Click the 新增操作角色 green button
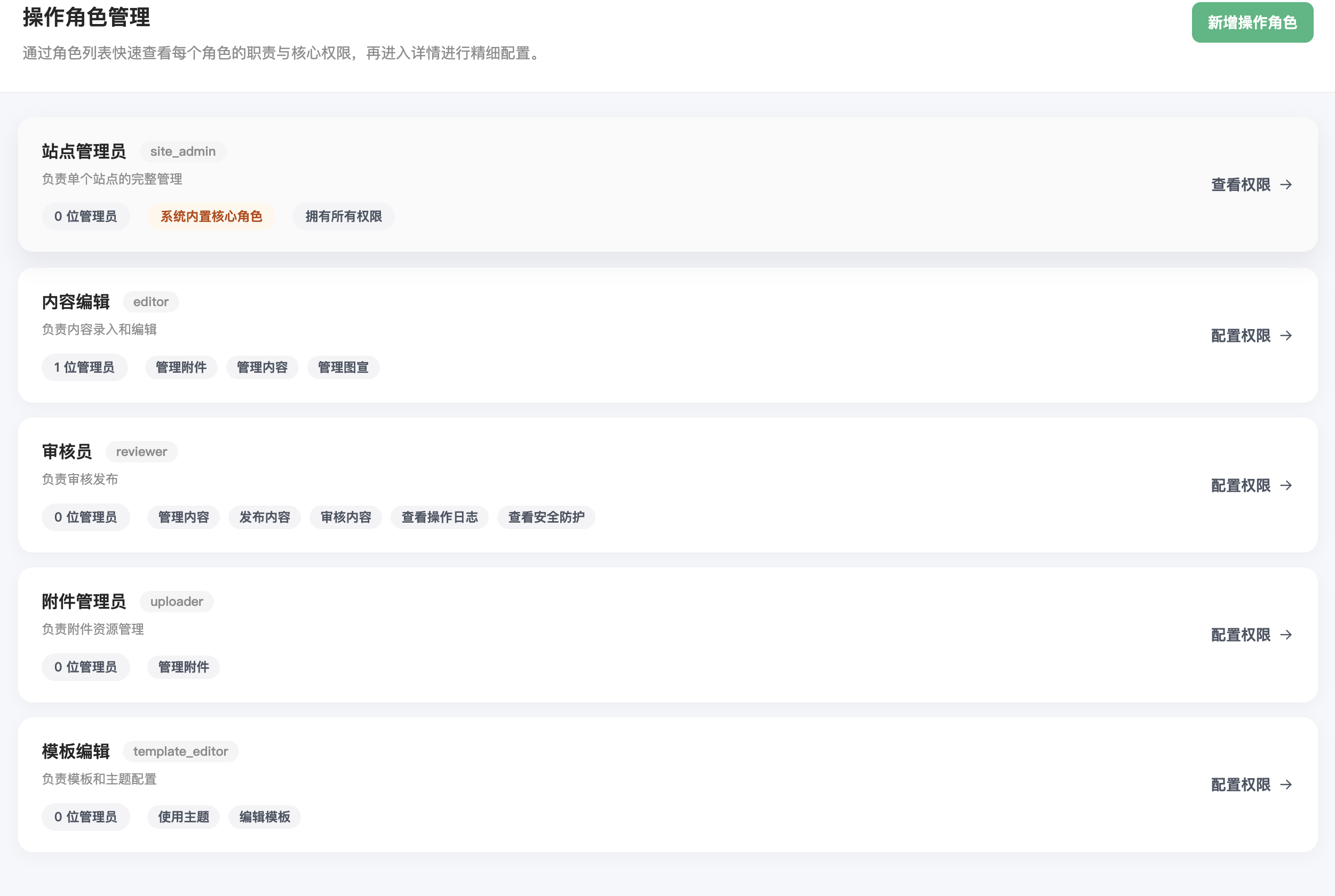Image resolution: width=1335 pixels, height=896 pixels. point(1252,22)
